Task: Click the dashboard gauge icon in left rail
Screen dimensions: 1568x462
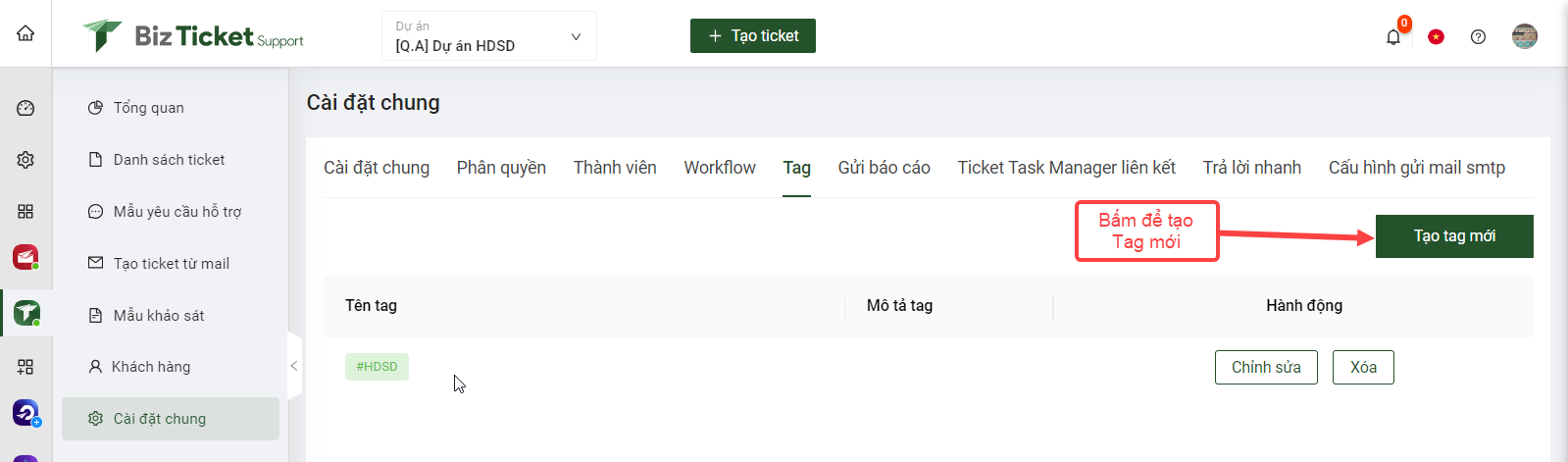Action: [x=25, y=108]
